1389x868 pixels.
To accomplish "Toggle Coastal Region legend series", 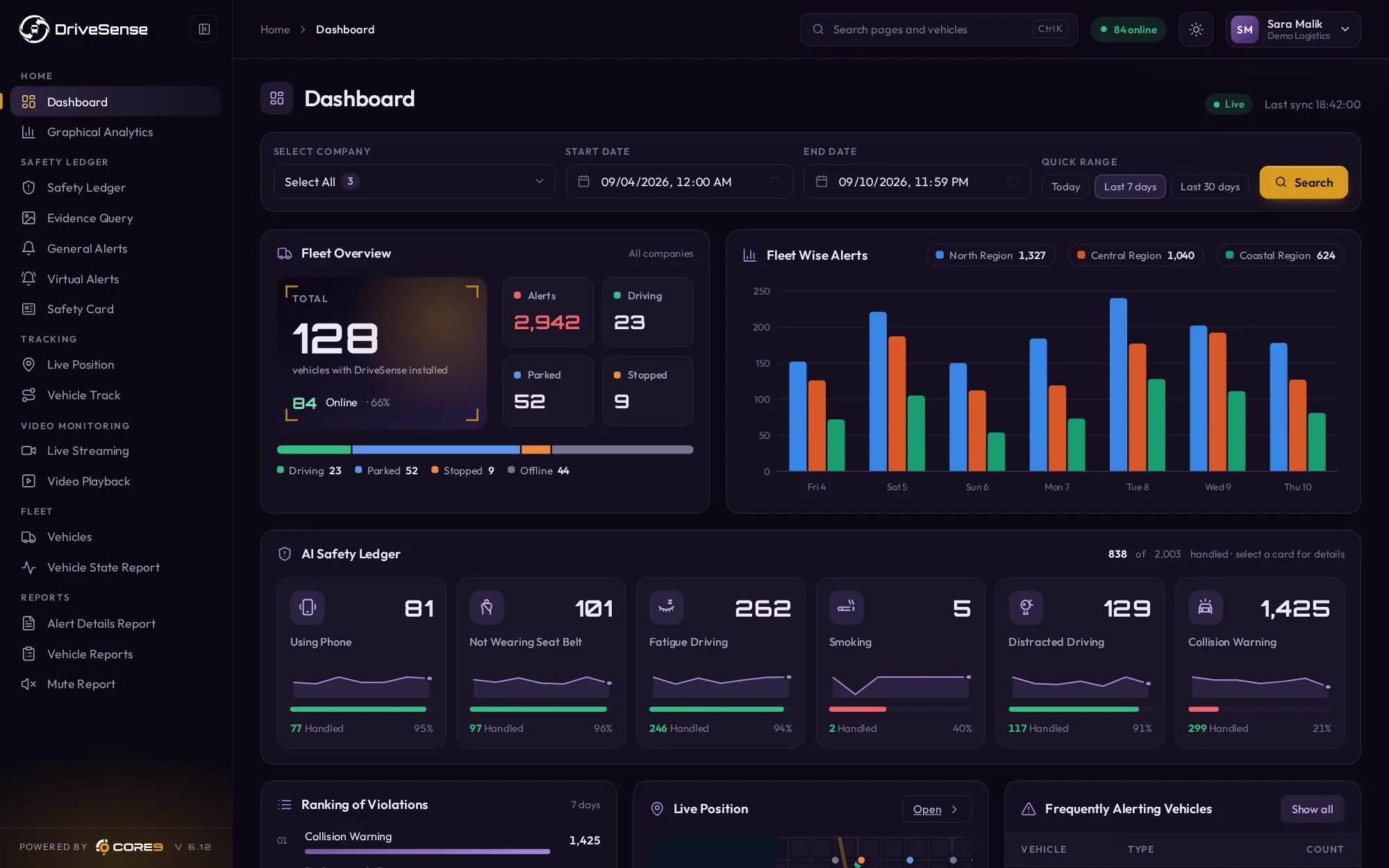I will [1280, 255].
